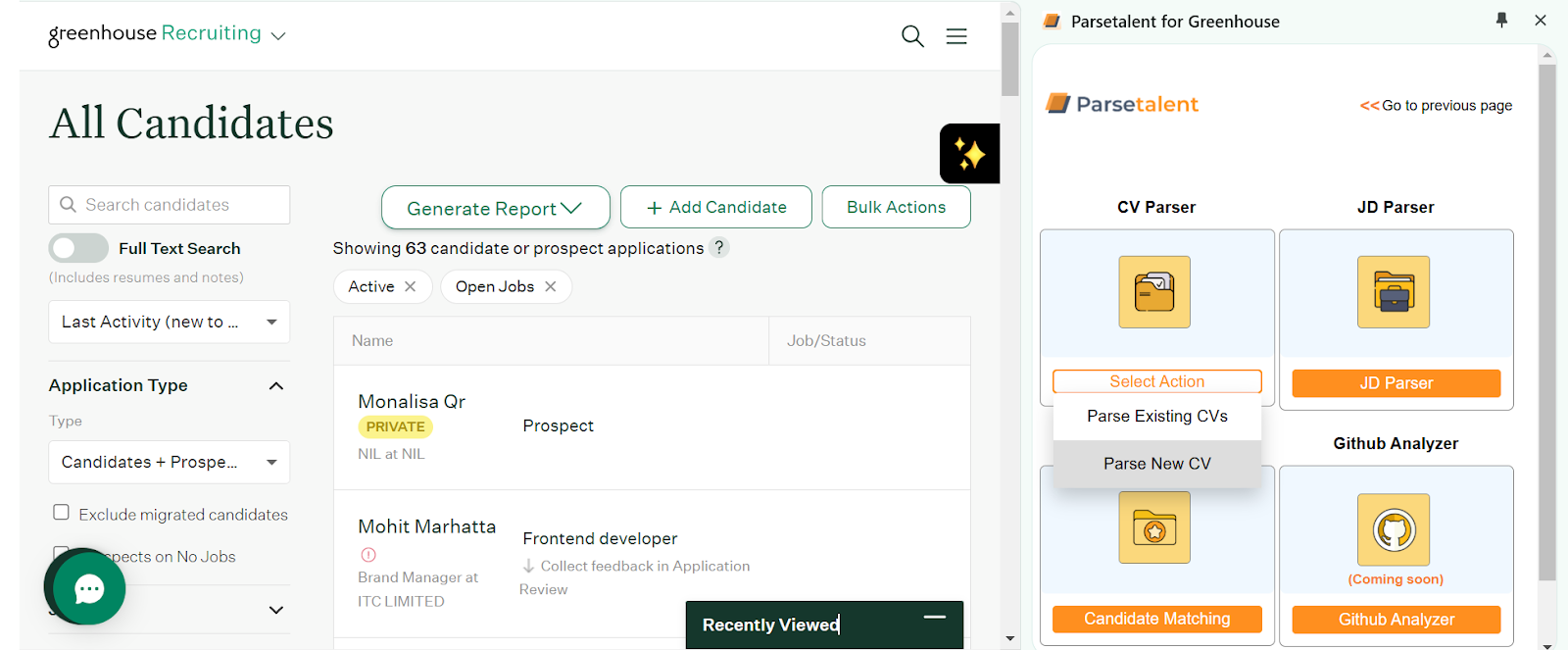This screenshot has height=650, width=1568.
Task: Toggle Full Text Search switch
Action: pos(78,248)
